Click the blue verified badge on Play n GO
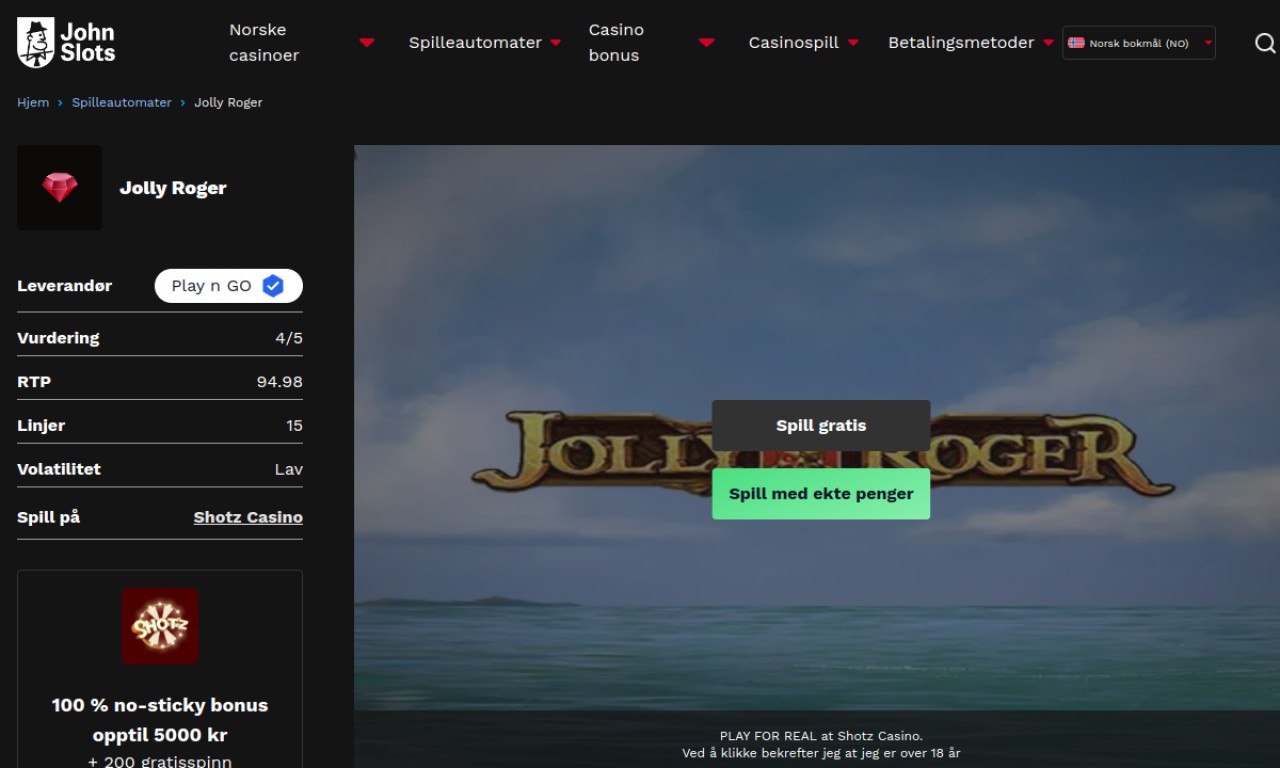 [273, 286]
